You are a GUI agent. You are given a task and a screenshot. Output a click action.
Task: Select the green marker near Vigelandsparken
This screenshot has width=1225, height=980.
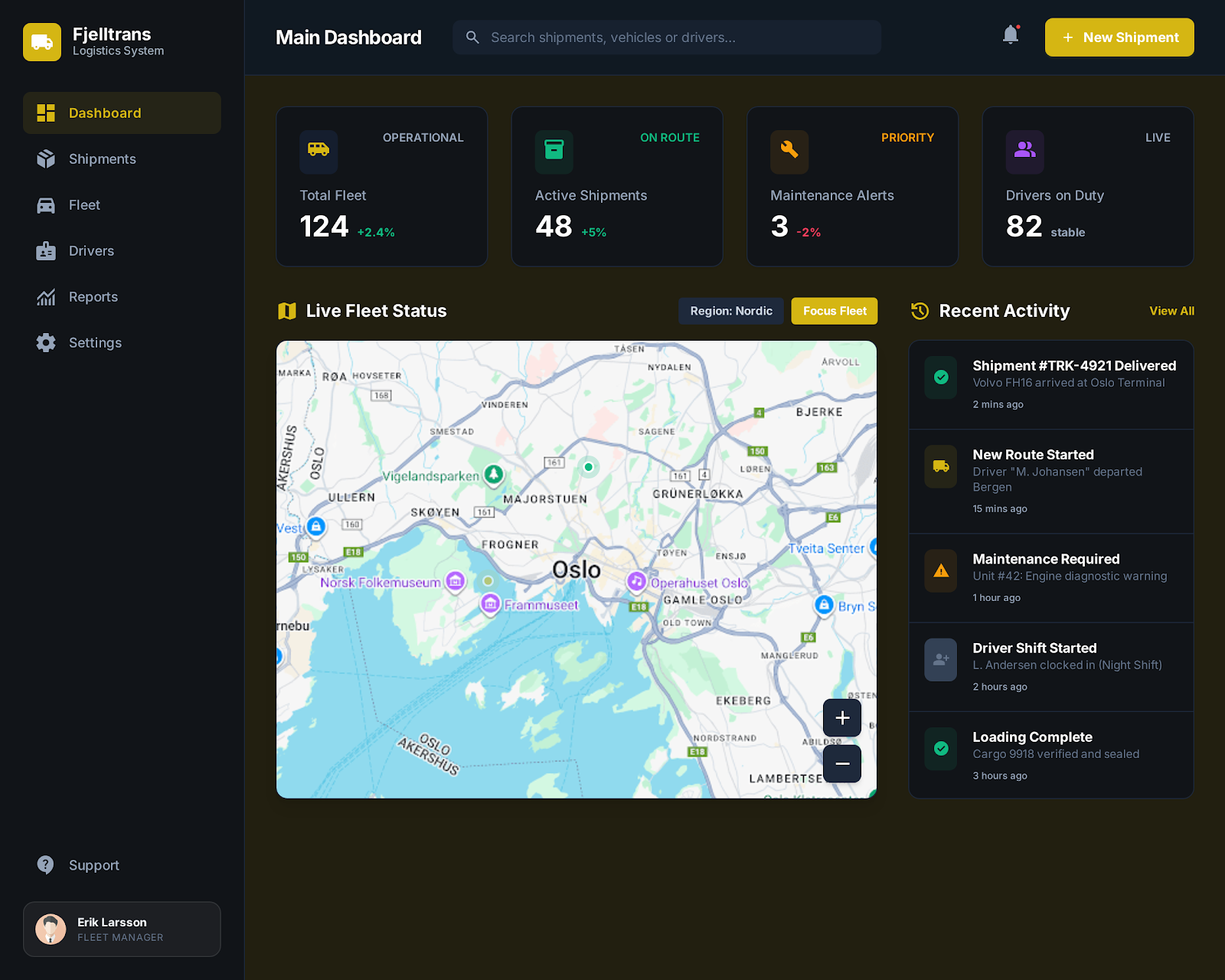[x=494, y=473]
